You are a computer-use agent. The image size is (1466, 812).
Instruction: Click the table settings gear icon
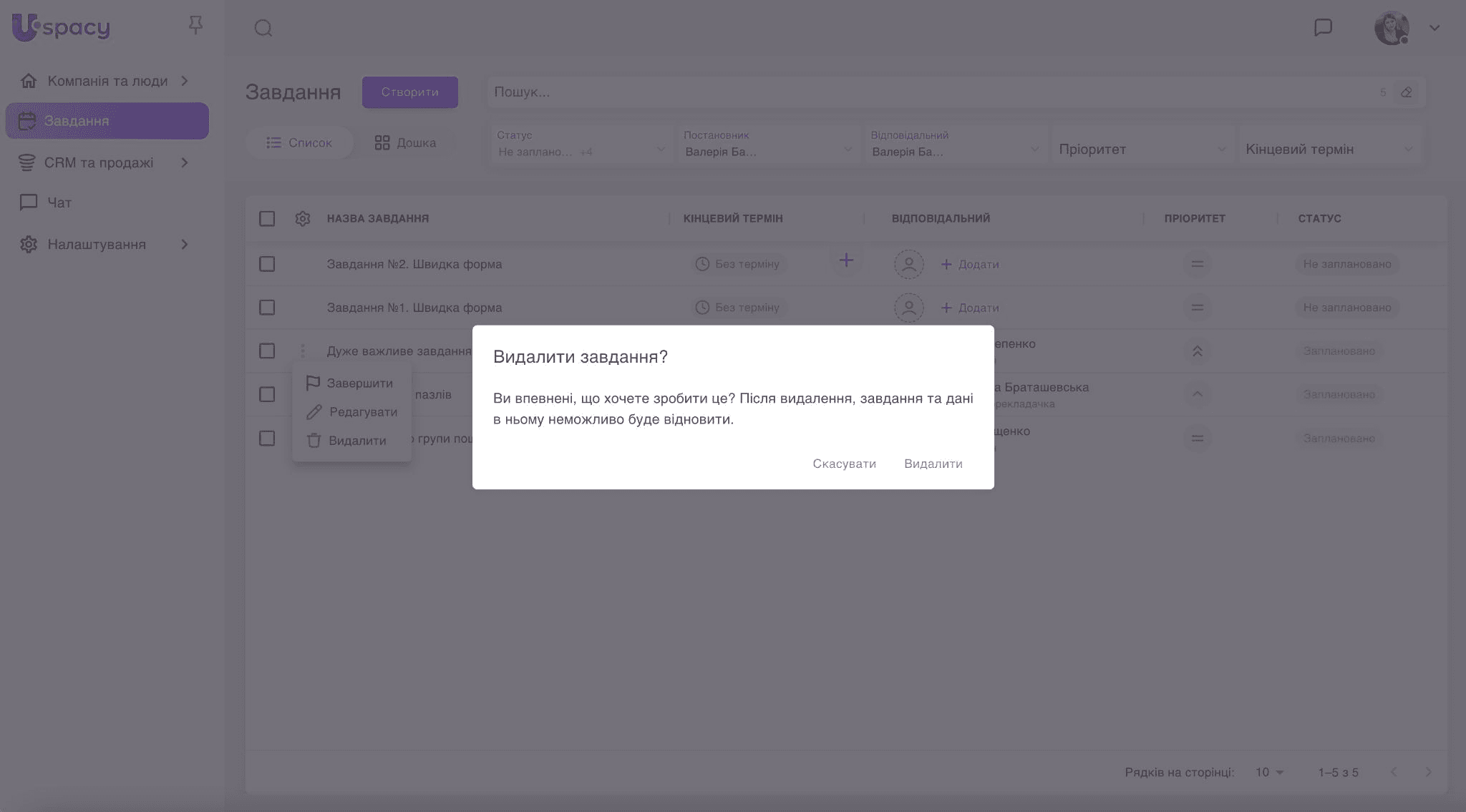coord(303,218)
